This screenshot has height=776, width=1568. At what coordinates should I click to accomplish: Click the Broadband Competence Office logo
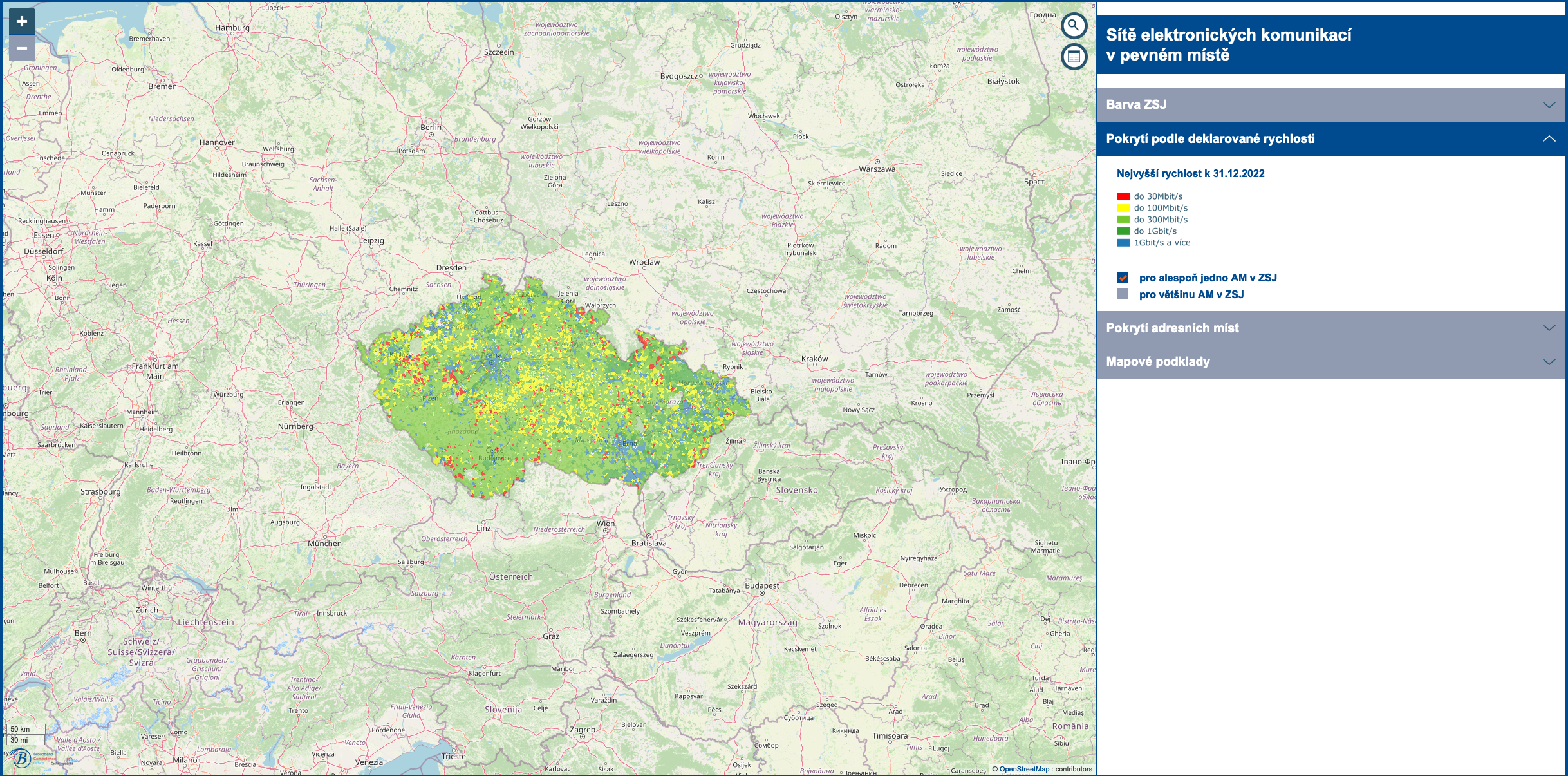[23, 758]
